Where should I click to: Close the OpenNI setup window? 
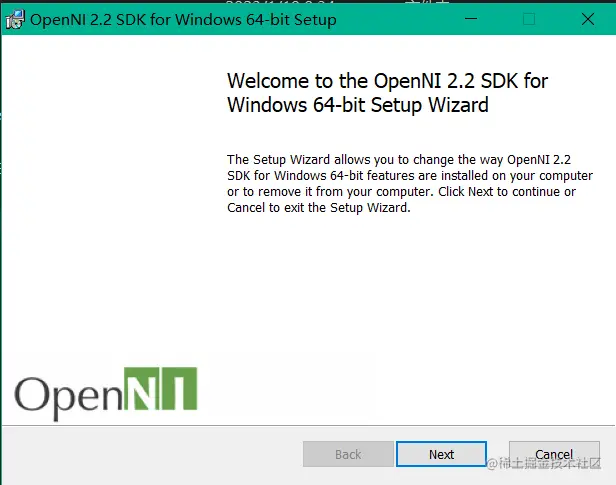(x=588, y=18)
